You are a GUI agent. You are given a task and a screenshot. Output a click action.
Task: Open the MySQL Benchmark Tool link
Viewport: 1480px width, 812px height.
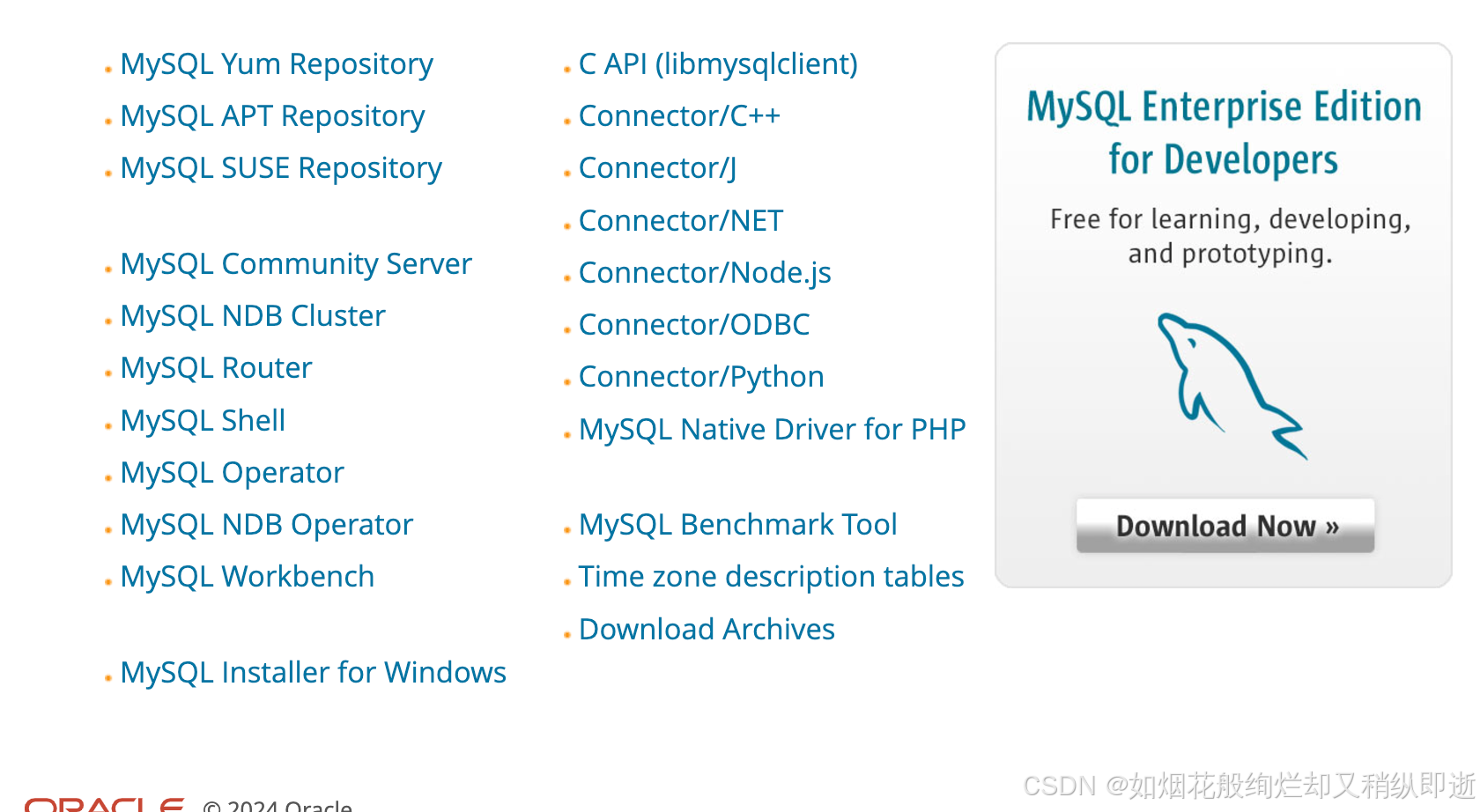click(x=737, y=525)
